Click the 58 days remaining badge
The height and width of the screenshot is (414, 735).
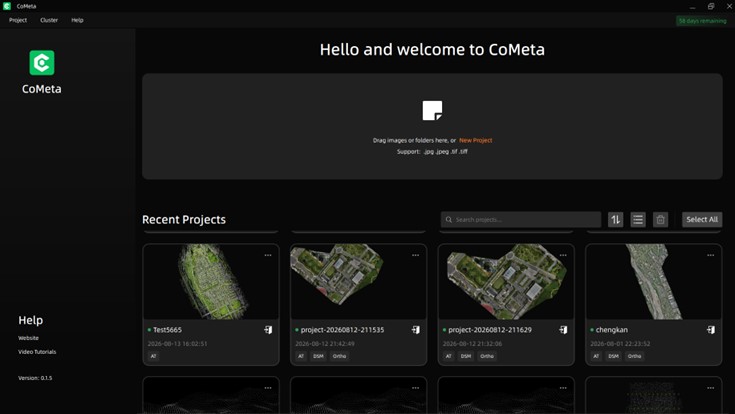tap(702, 21)
